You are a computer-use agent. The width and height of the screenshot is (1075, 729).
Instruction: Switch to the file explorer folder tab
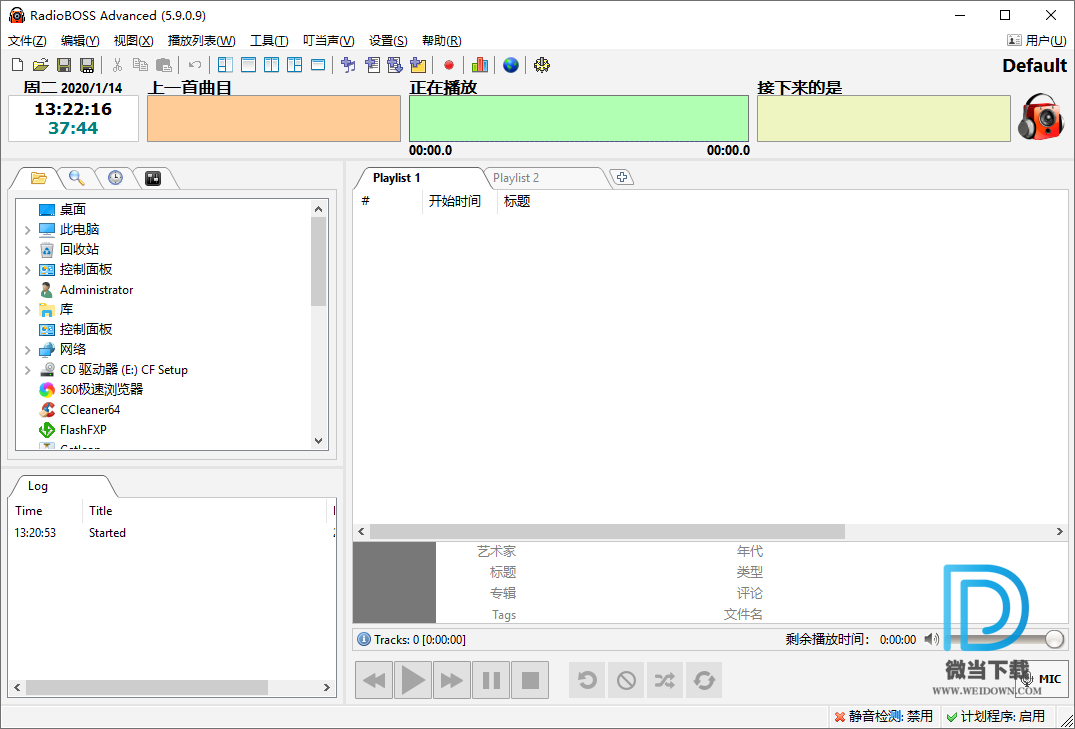(x=38, y=178)
